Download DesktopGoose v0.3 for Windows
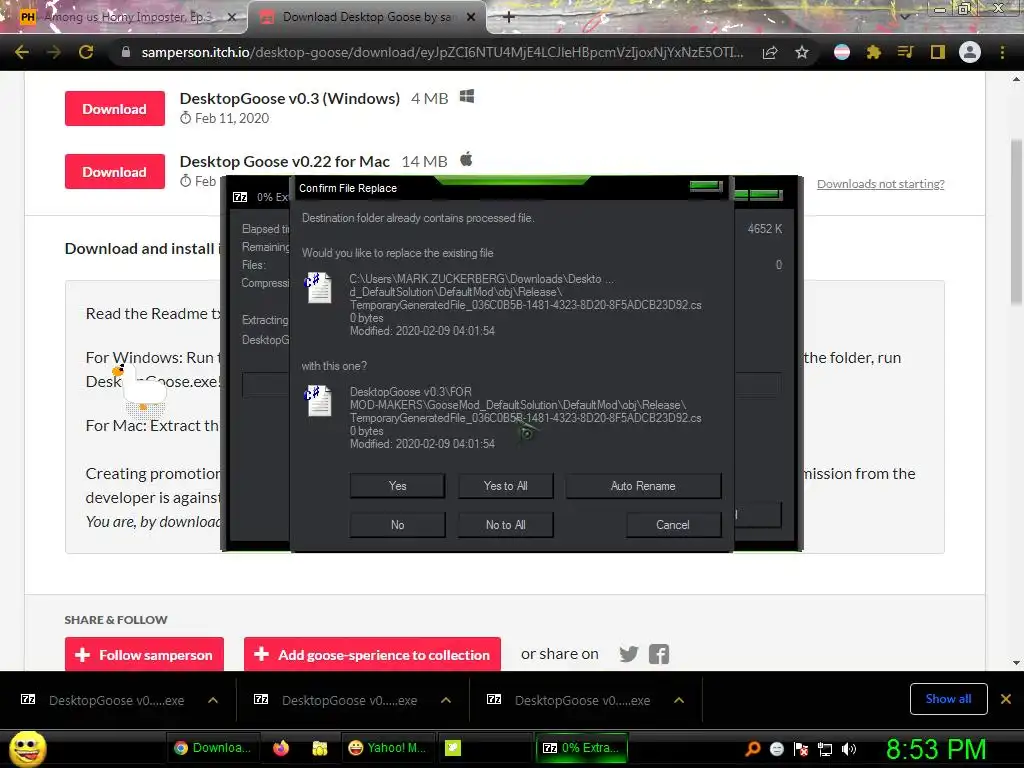This screenshot has height=768, width=1024. [x=114, y=108]
